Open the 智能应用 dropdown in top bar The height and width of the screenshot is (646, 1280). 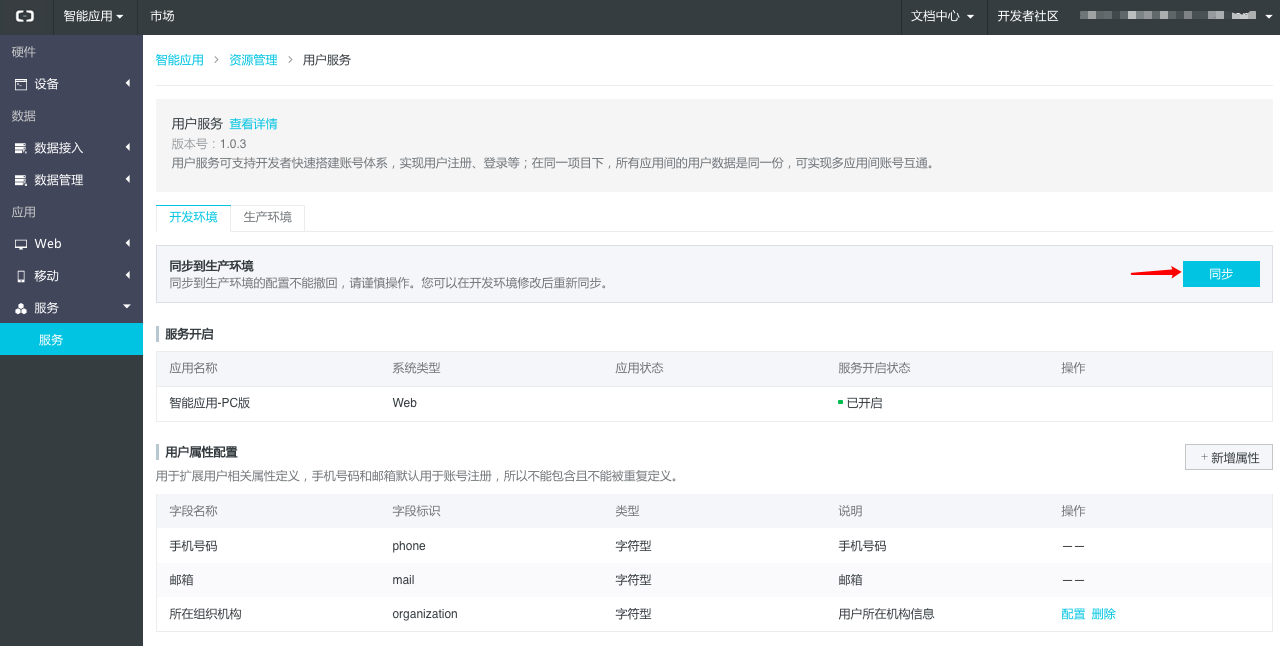pyautogui.click(x=93, y=16)
